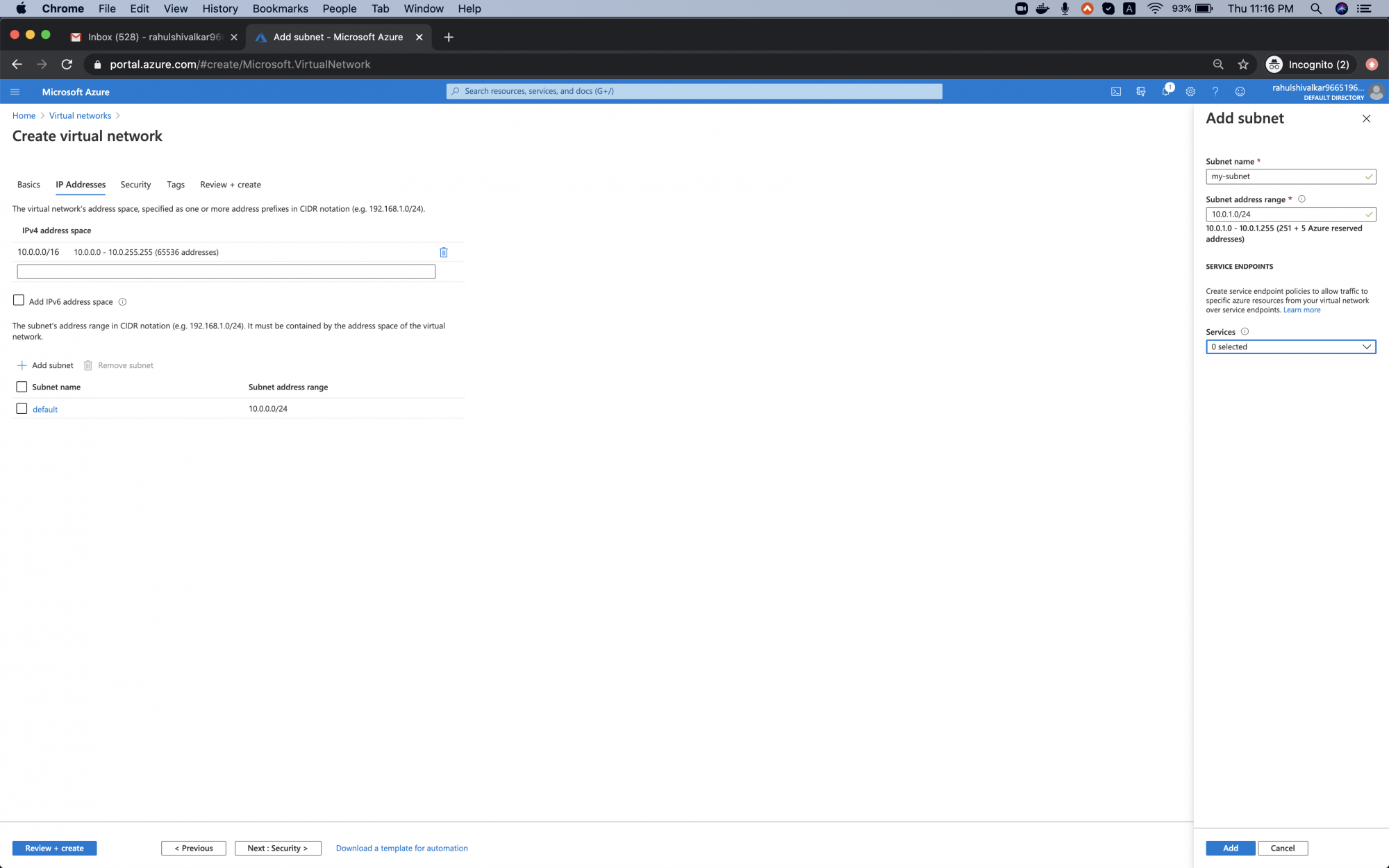
Task: Check the Subnet name header checkbox
Action: pyautogui.click(x=22, y=387)
